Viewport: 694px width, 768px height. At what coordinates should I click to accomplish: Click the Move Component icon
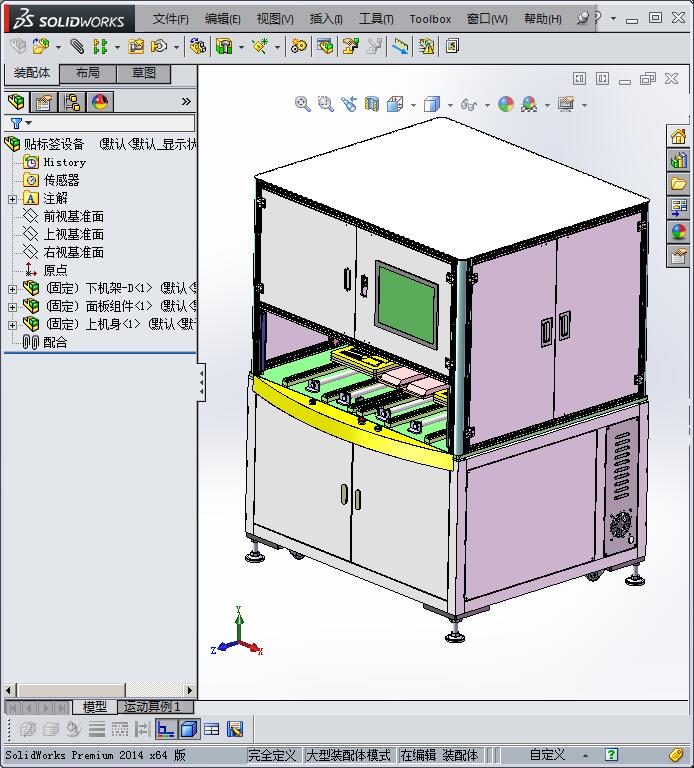point(159,47)
